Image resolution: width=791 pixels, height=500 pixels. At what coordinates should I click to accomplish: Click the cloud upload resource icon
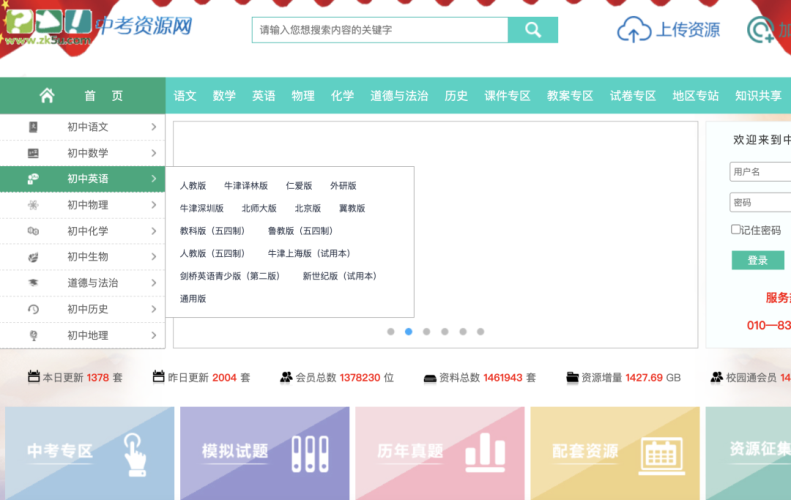[633, 31]
